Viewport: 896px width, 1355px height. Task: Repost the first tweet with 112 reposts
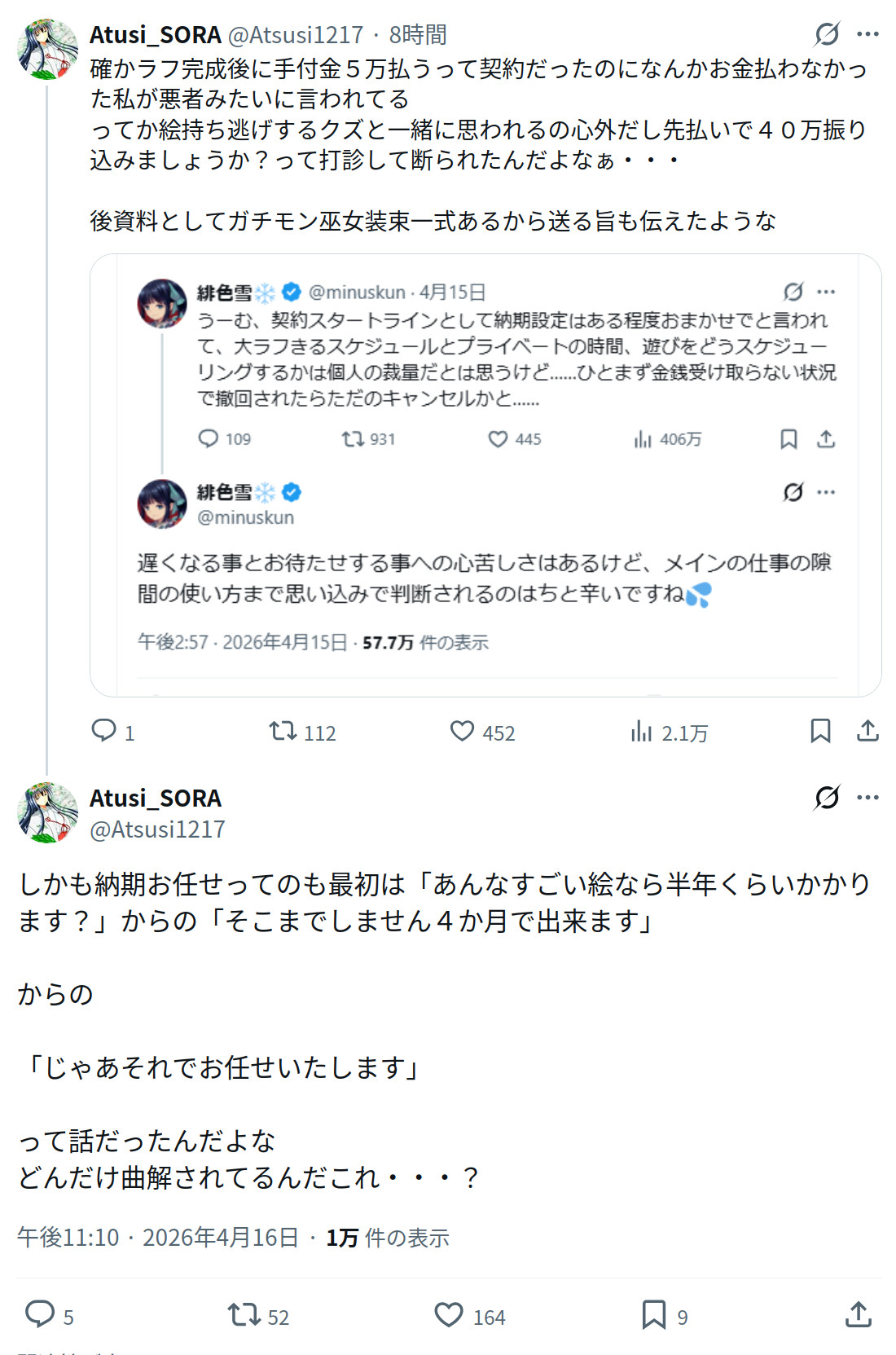pos(283,731)
